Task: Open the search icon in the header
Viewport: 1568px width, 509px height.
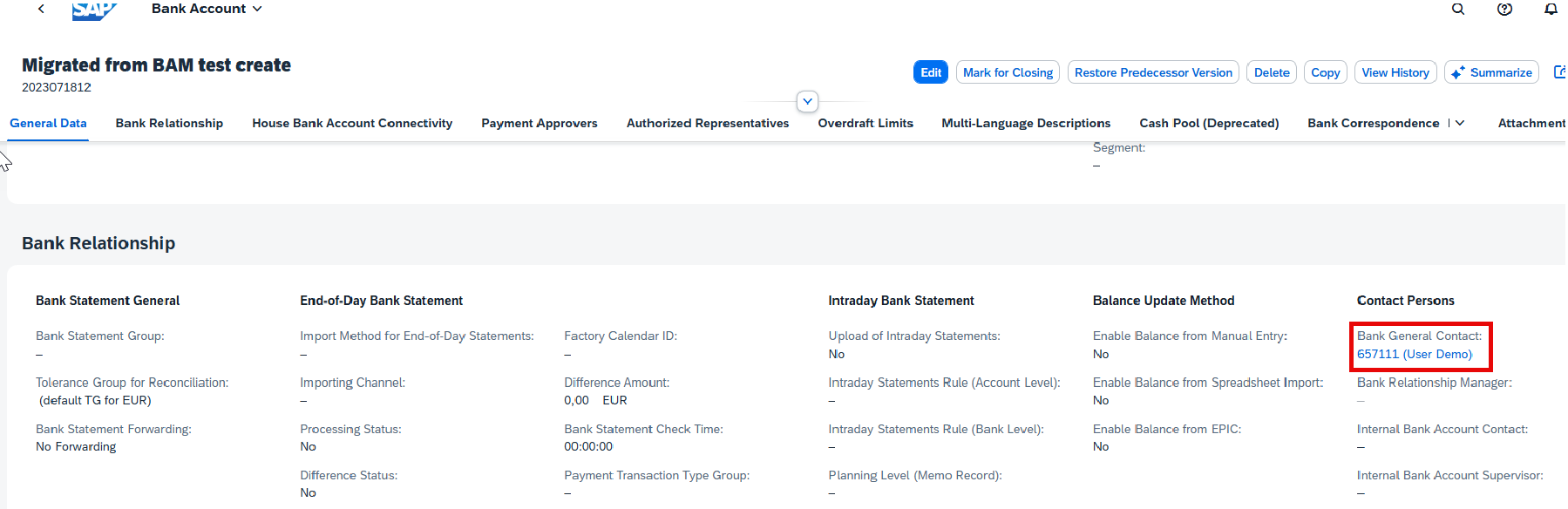Action: (1458, 9)
